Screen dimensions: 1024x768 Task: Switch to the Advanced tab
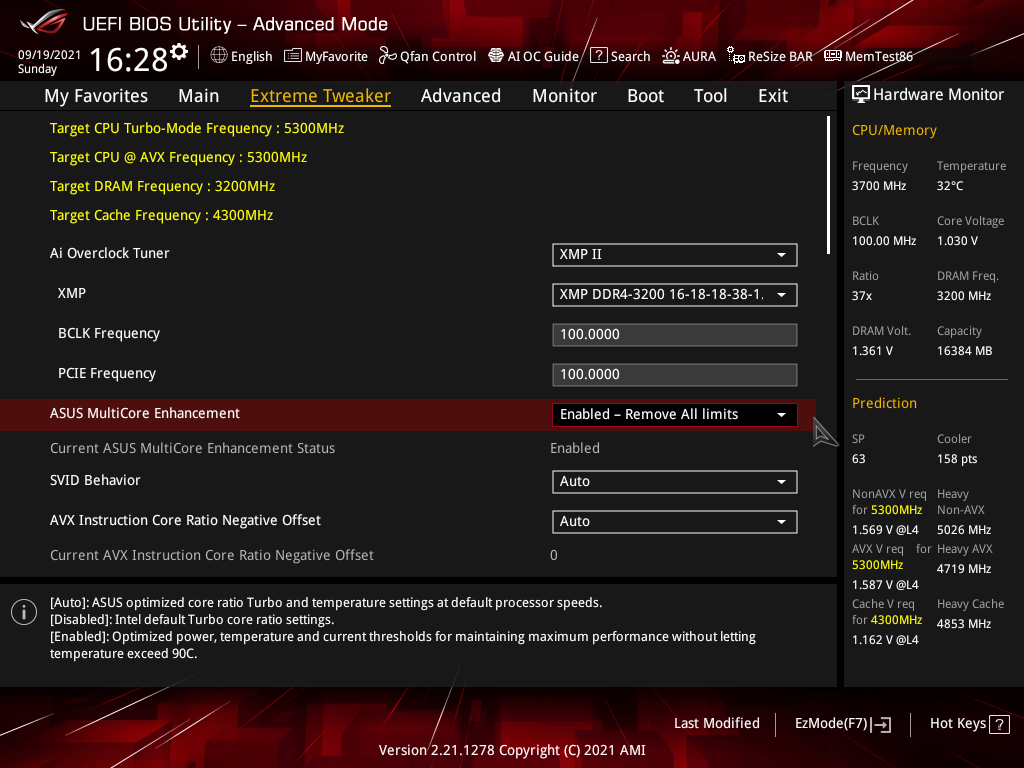[x=460, y=96]
